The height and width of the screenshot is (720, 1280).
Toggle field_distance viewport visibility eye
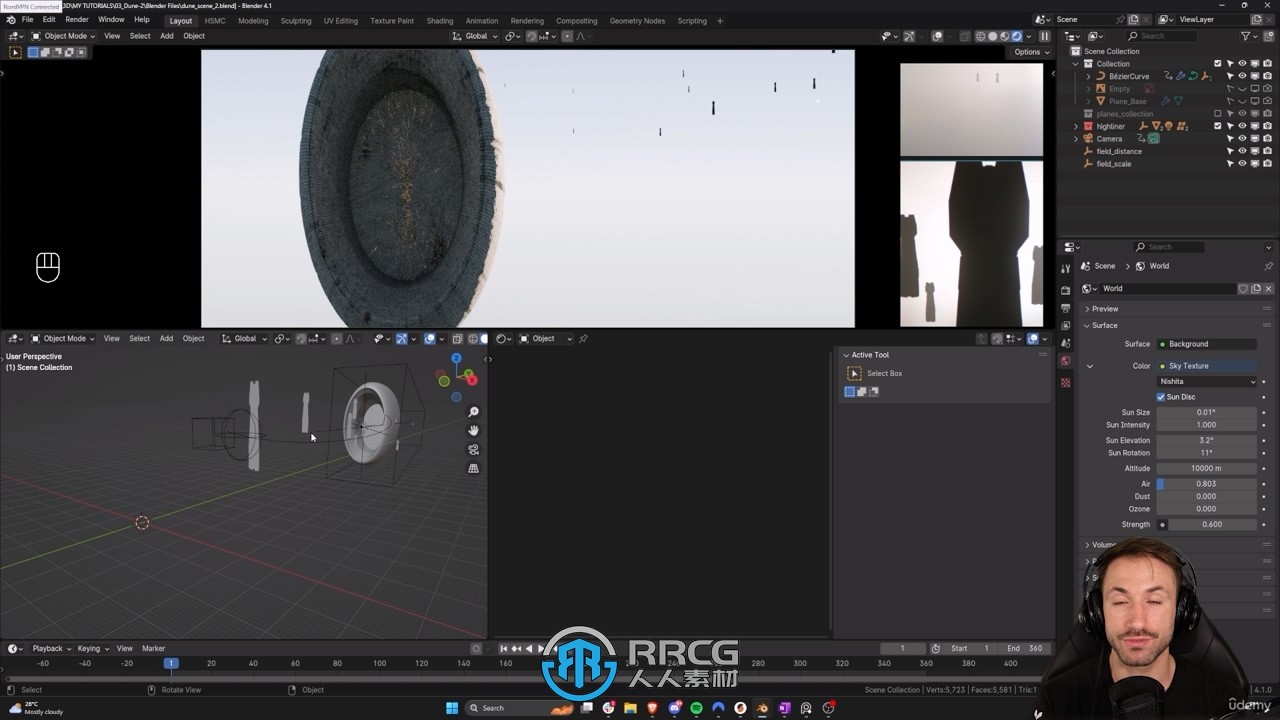(x=1243, y=151)
